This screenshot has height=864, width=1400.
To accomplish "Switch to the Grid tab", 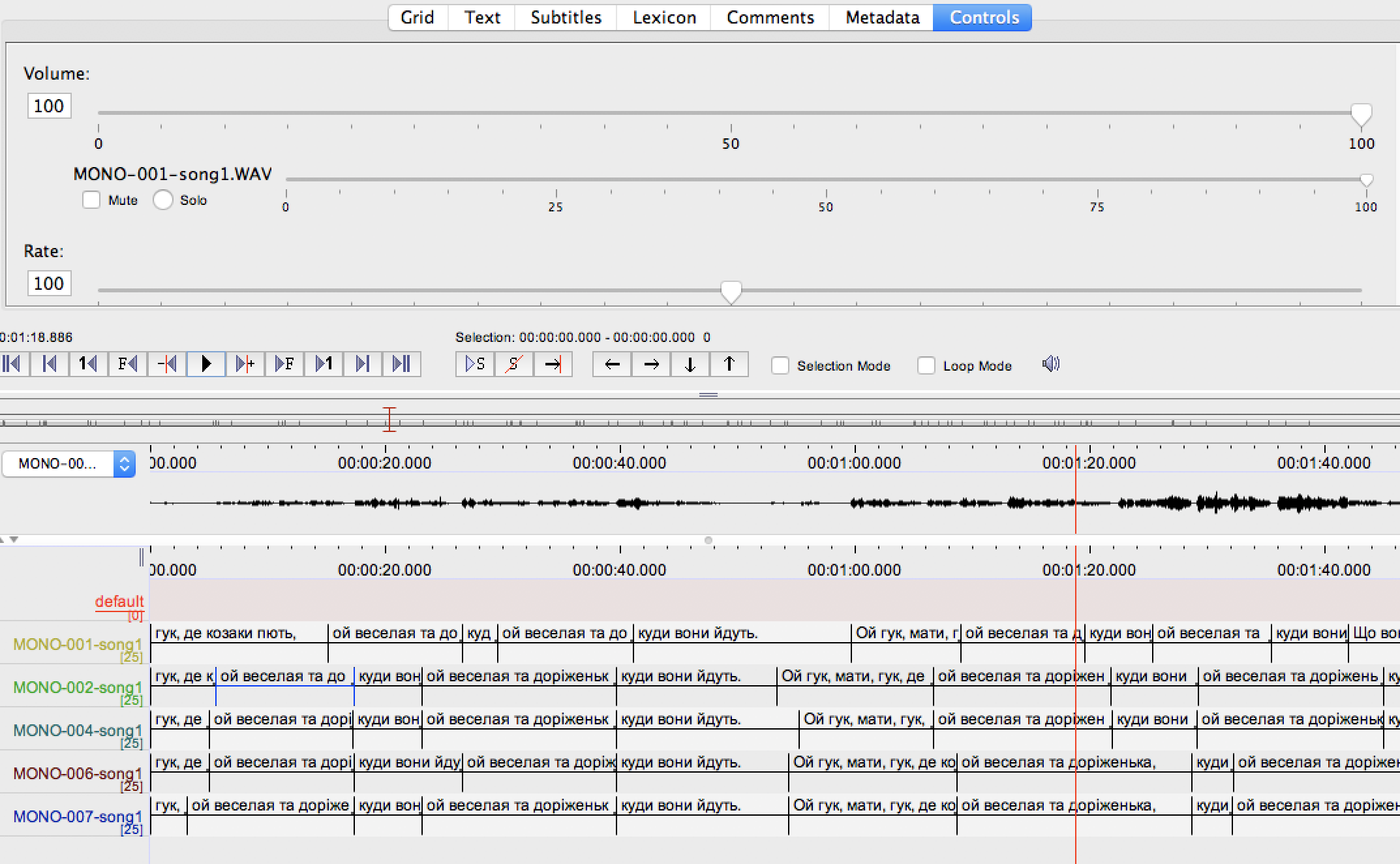I will pos(418,18).
